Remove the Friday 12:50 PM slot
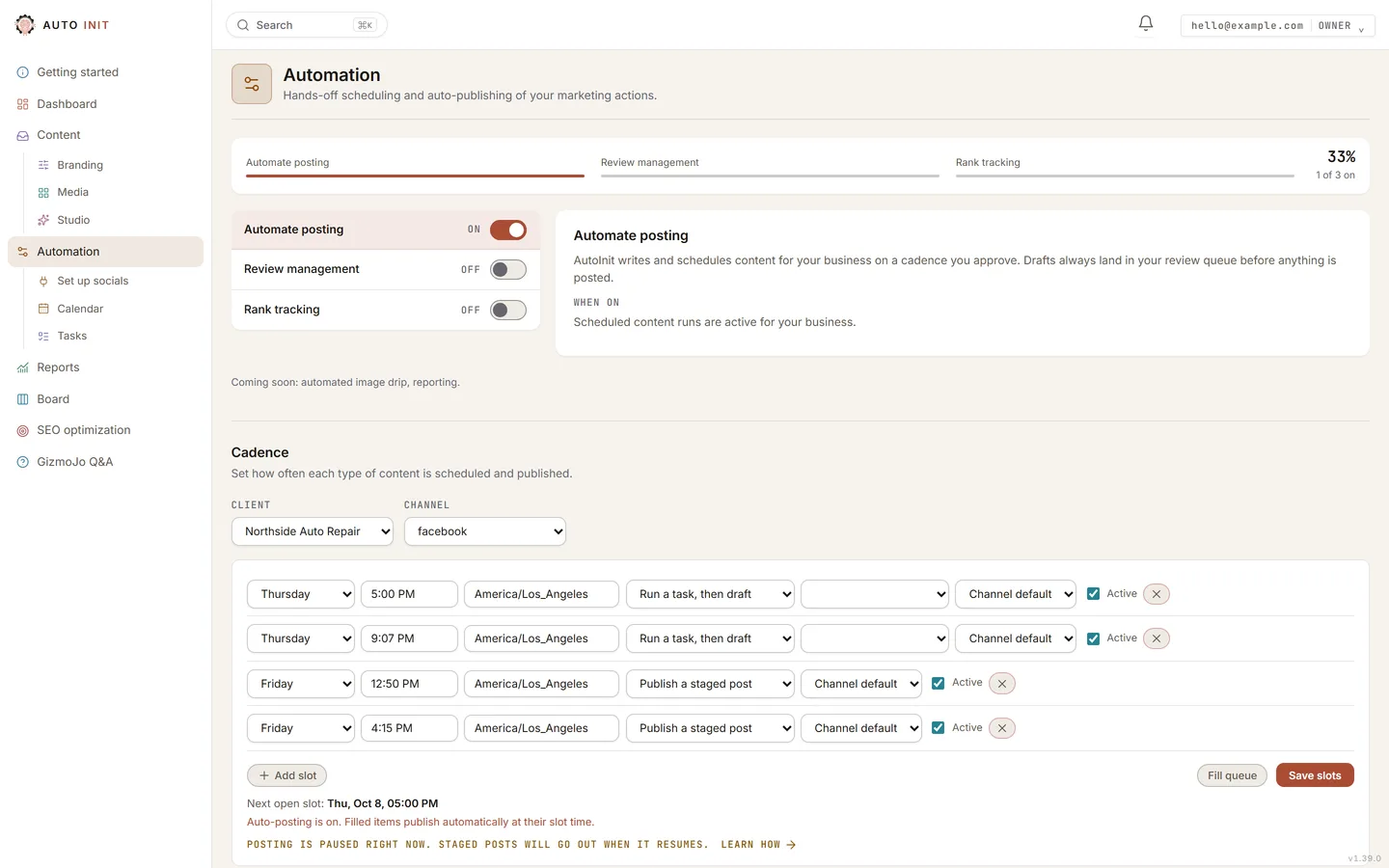Screen dimensions: 1389x868 (x=1002, y=684)
